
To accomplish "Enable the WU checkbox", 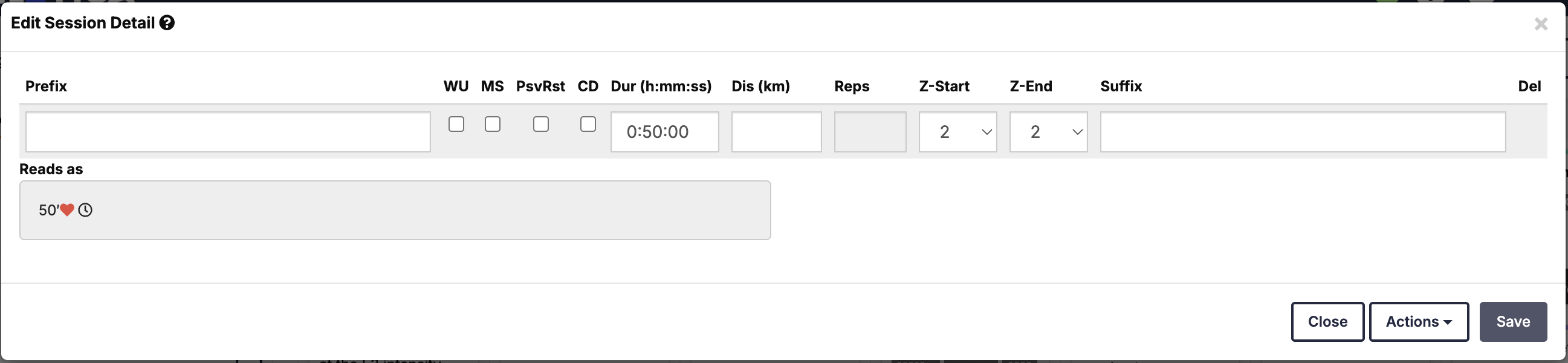I will (456, 124).
